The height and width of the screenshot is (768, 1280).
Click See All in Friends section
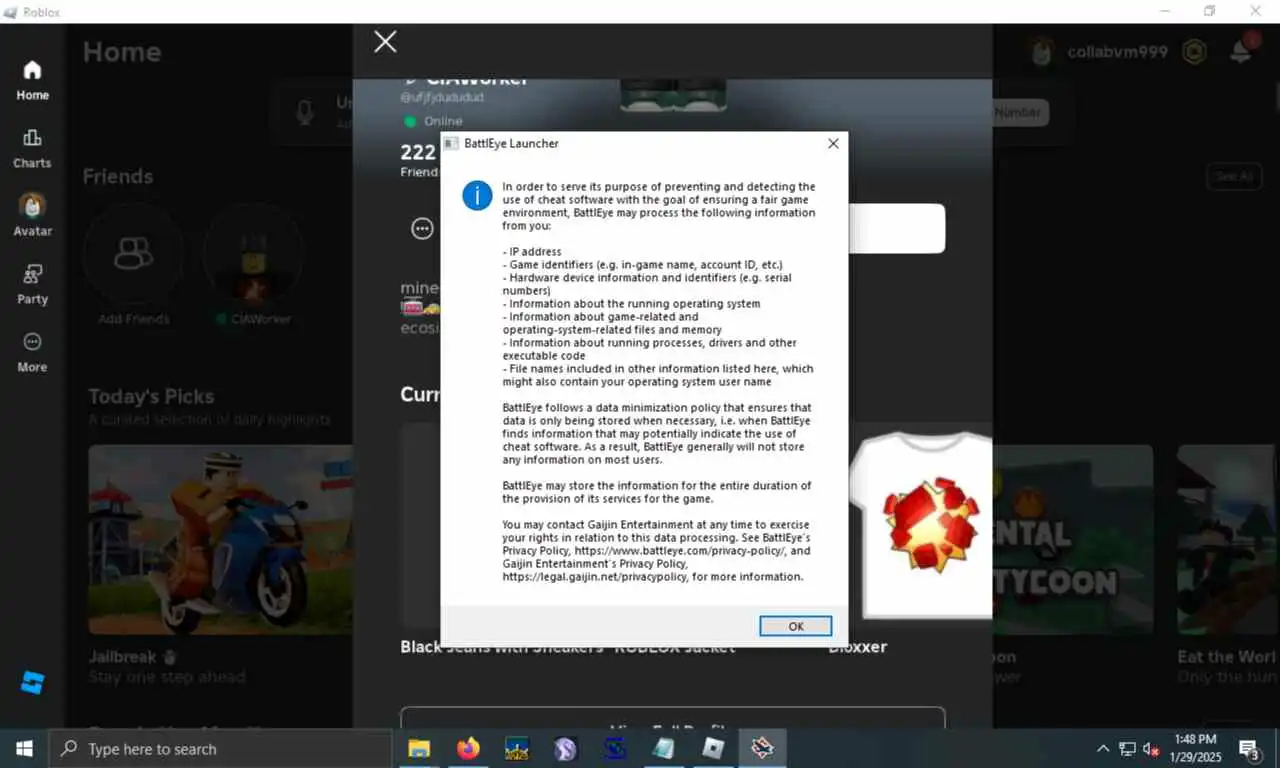click(1233, 176)
